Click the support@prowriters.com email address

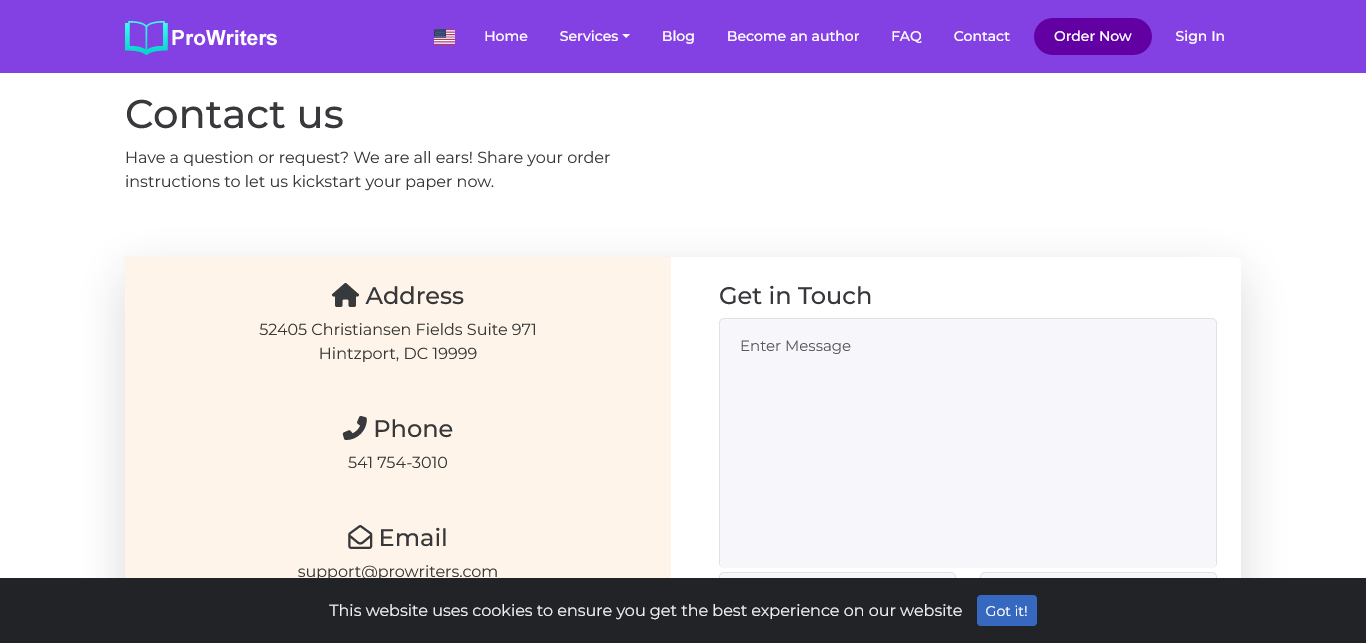point(398,571)
